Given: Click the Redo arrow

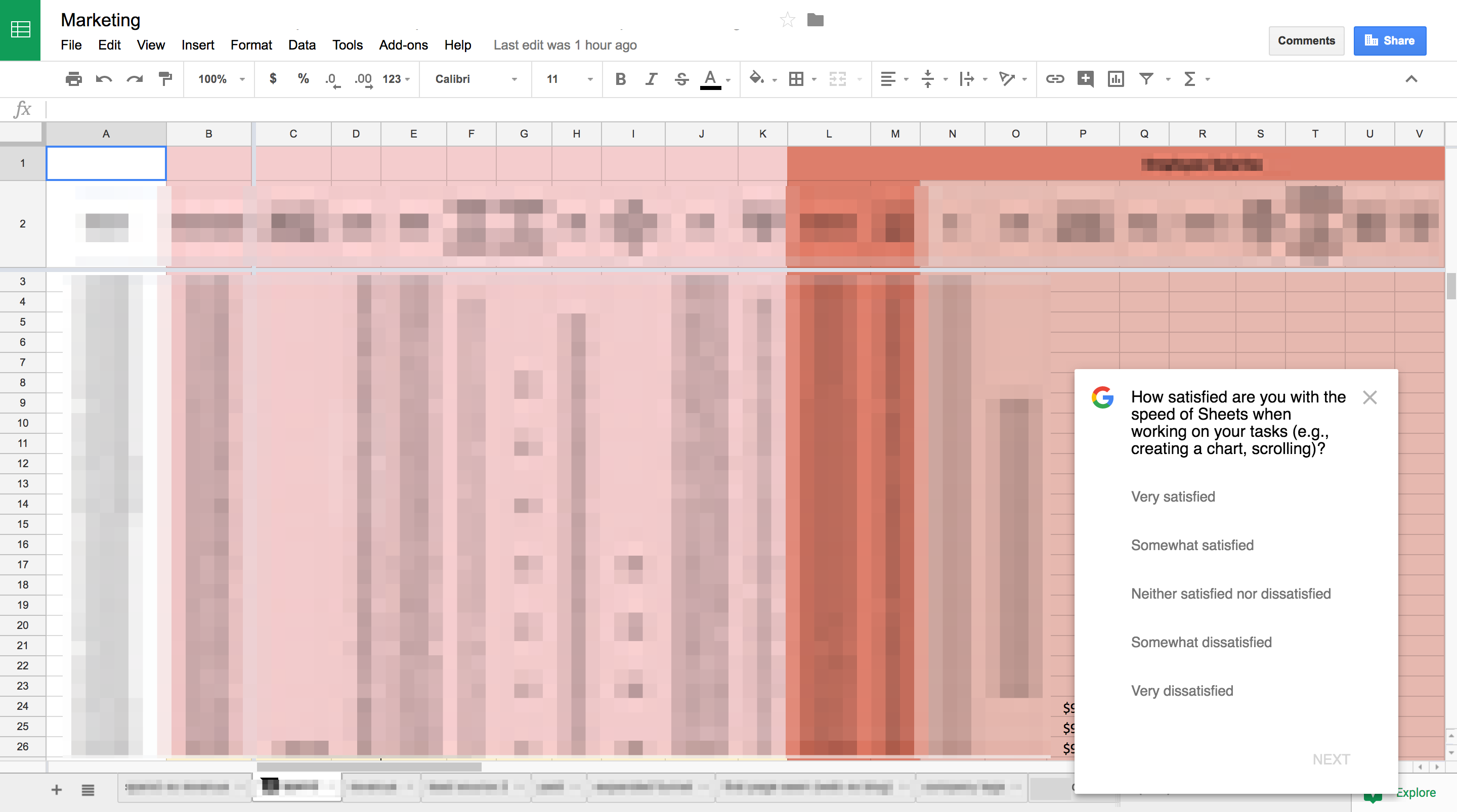Looking at the screenshot, I should click(x=135, y=79).
